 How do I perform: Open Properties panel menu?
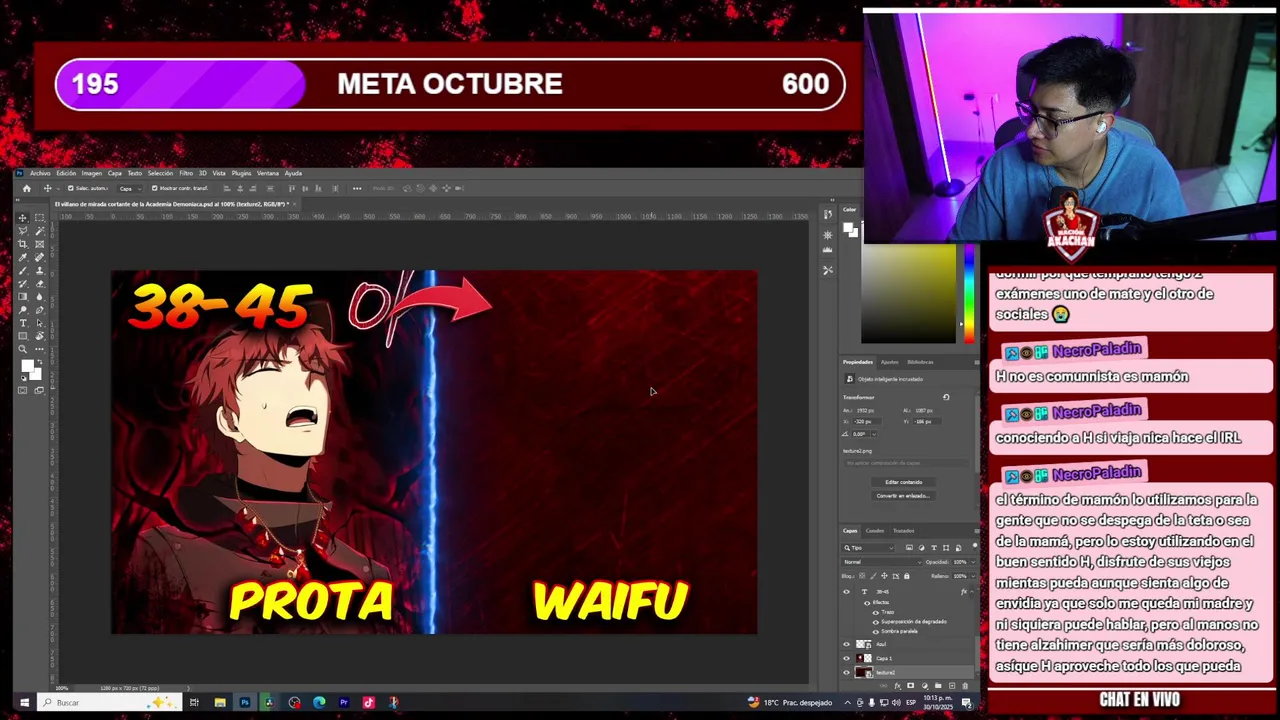tap(977, 362)
